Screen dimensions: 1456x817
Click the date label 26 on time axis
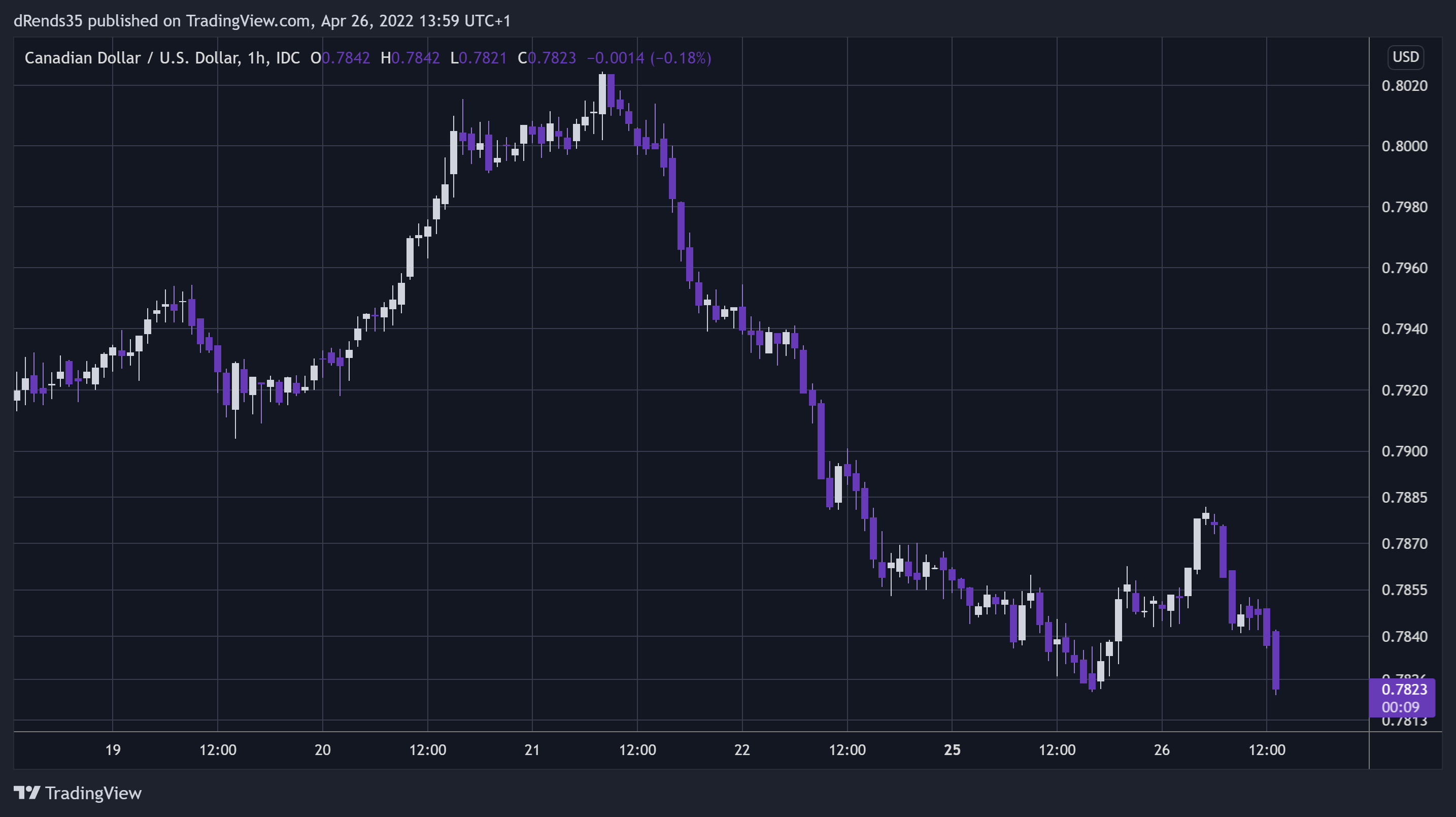(x=1162, y=749)
